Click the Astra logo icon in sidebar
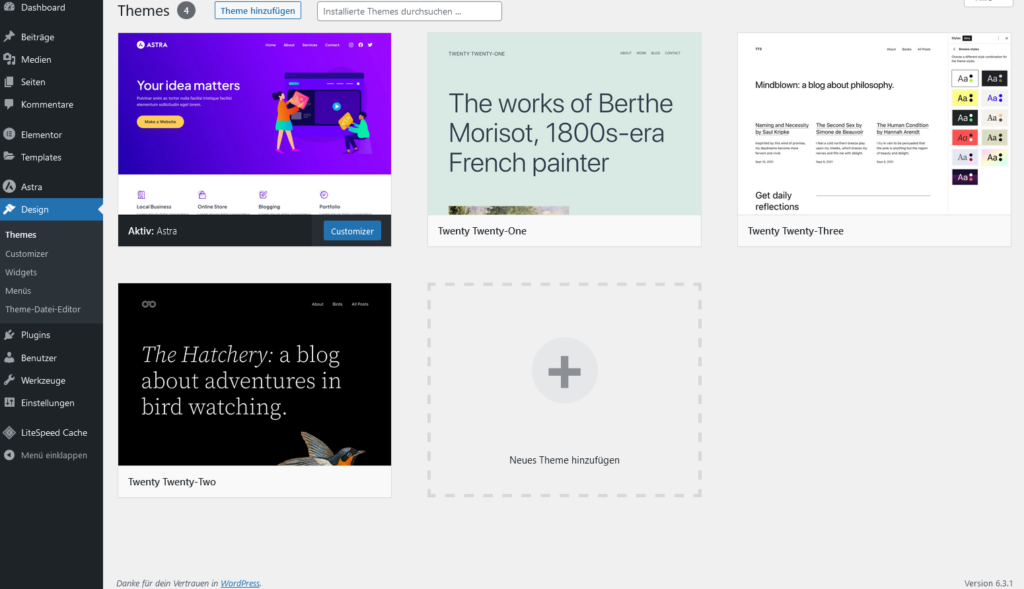The width and height of the screenshot is (1024, 589). pos(10,187)
